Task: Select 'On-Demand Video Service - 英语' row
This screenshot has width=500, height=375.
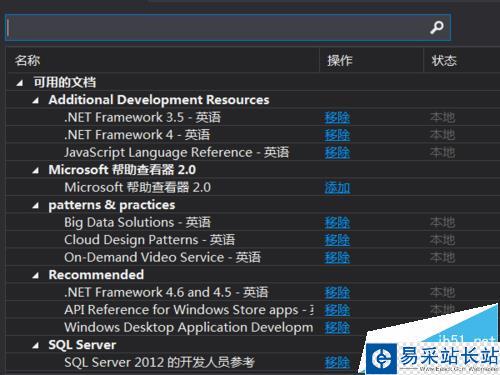Action: coord(162,257)
